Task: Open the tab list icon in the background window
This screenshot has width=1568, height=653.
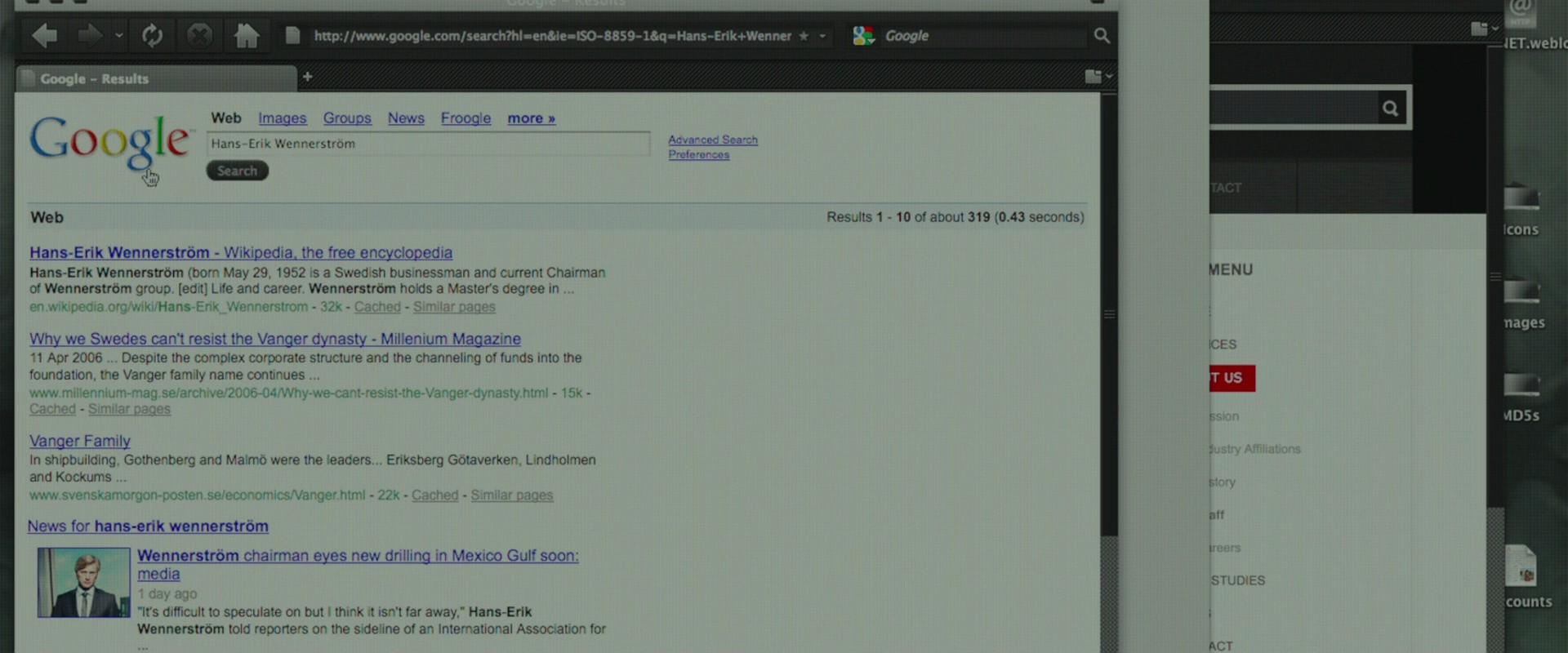Action: pyautogui.click(x=1485, y=29)
